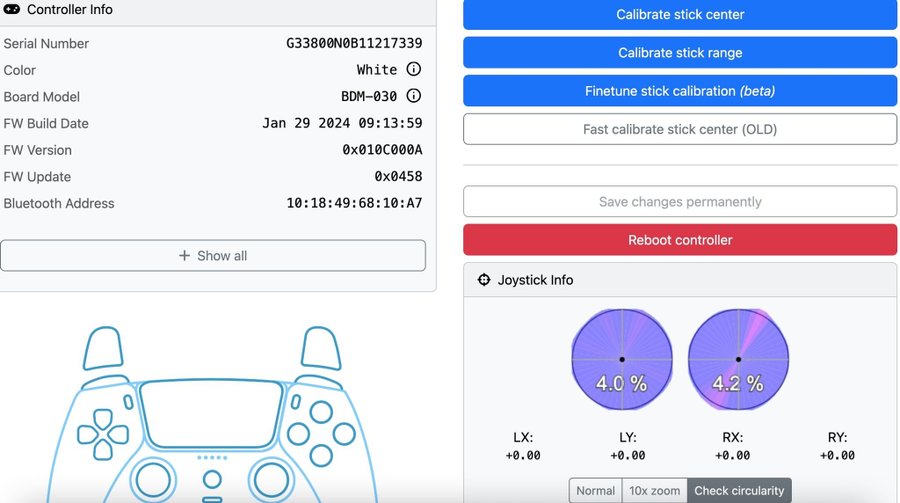Click the PS button on the controller diagram

pyautogui.click(x=212, y=479)
